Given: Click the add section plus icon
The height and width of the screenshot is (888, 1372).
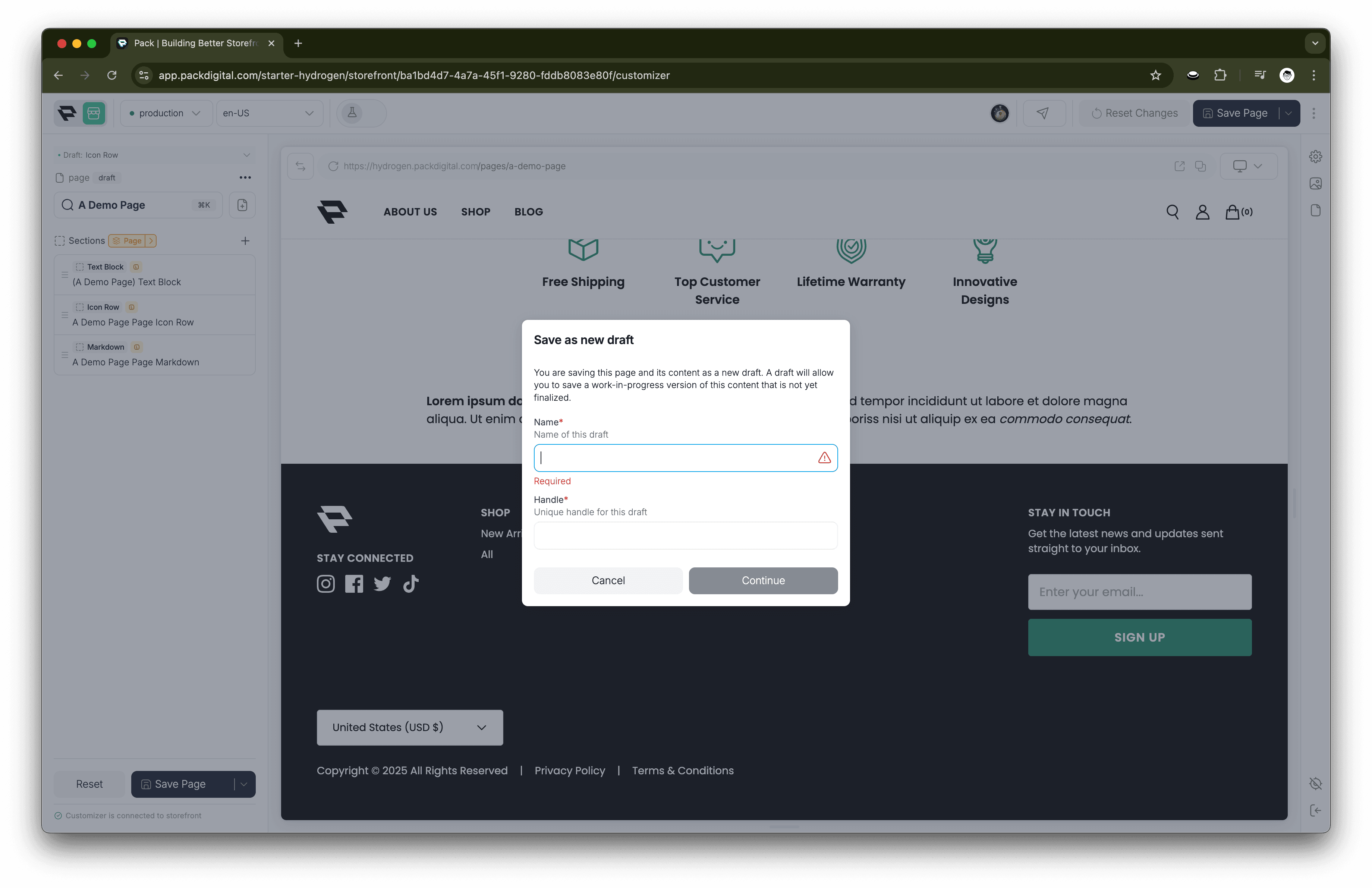Looking at the screenshot, I should click(x=245, y=241).
